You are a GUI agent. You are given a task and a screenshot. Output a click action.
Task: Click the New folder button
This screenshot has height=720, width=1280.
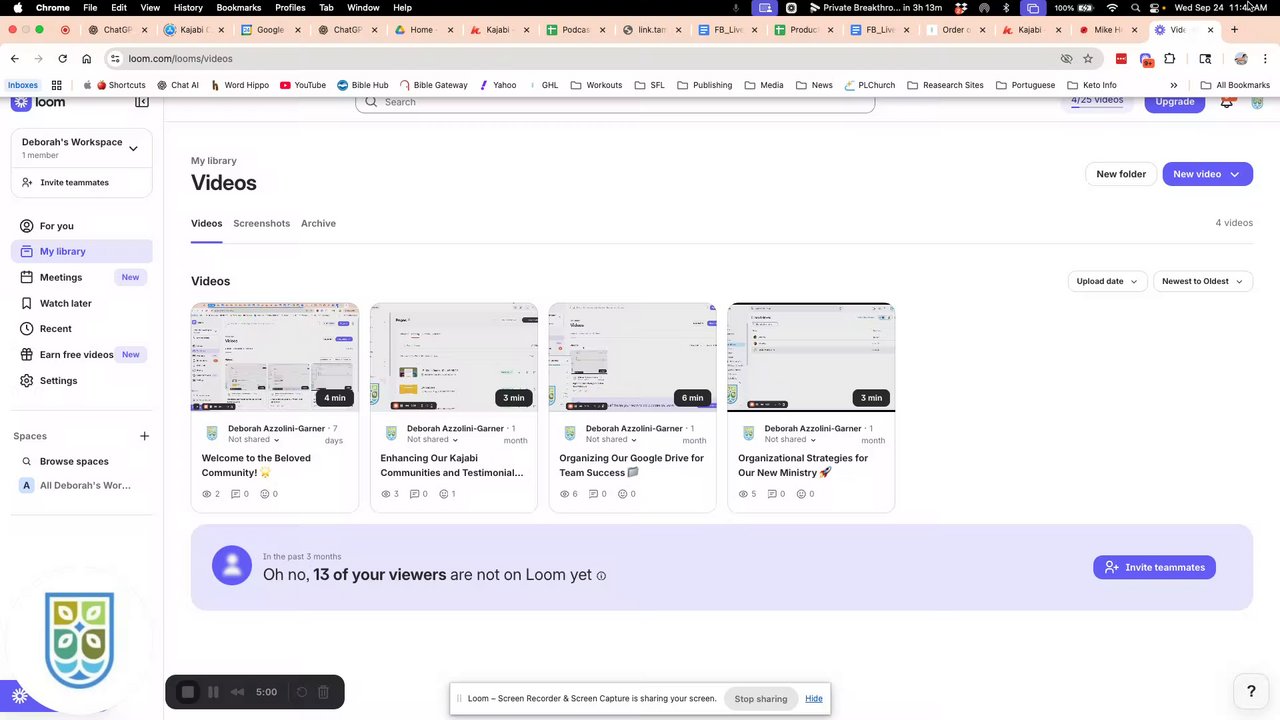(1121, 174)
